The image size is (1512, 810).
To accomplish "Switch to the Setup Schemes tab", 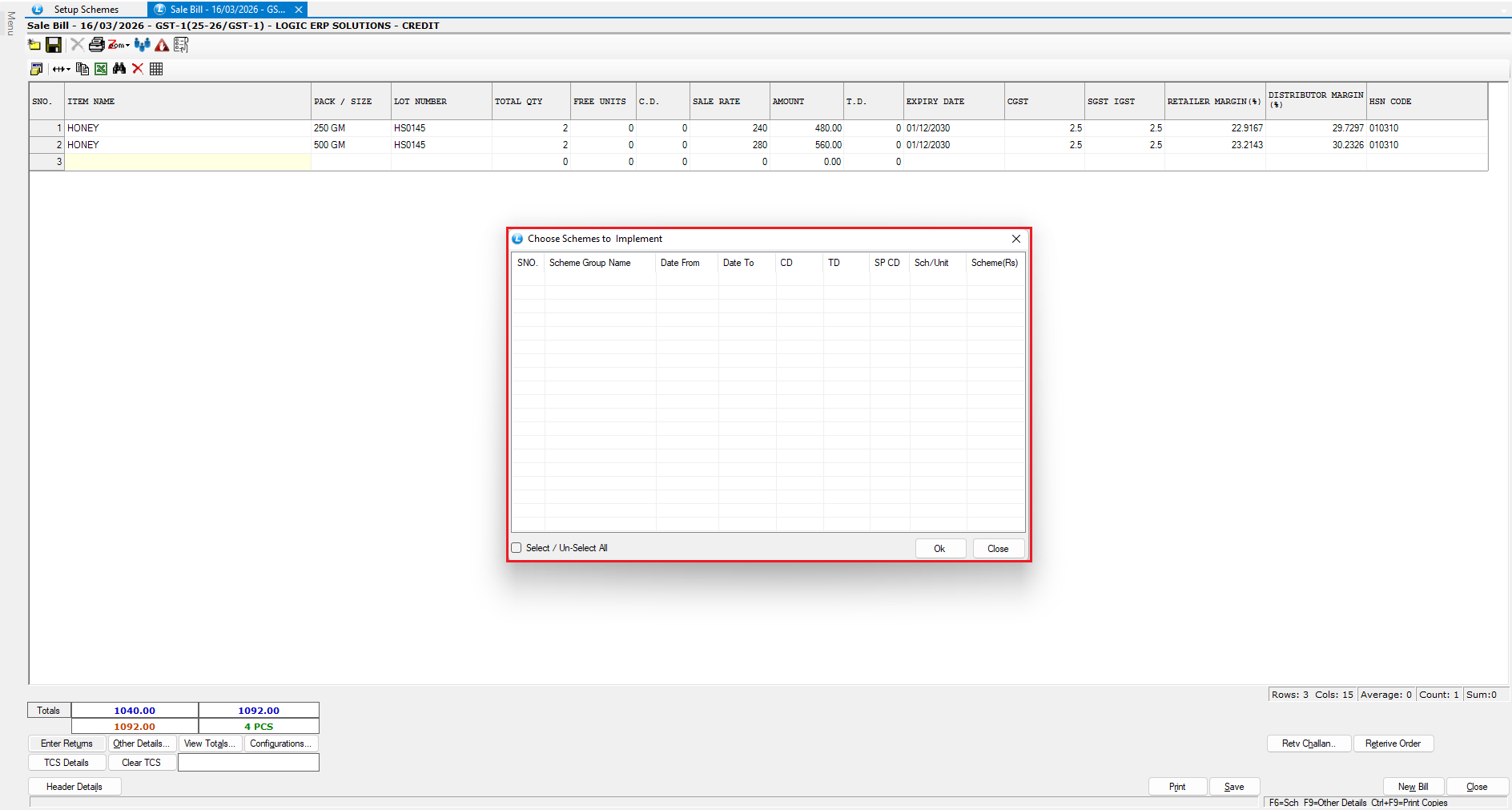I will [x=86, y=10].
